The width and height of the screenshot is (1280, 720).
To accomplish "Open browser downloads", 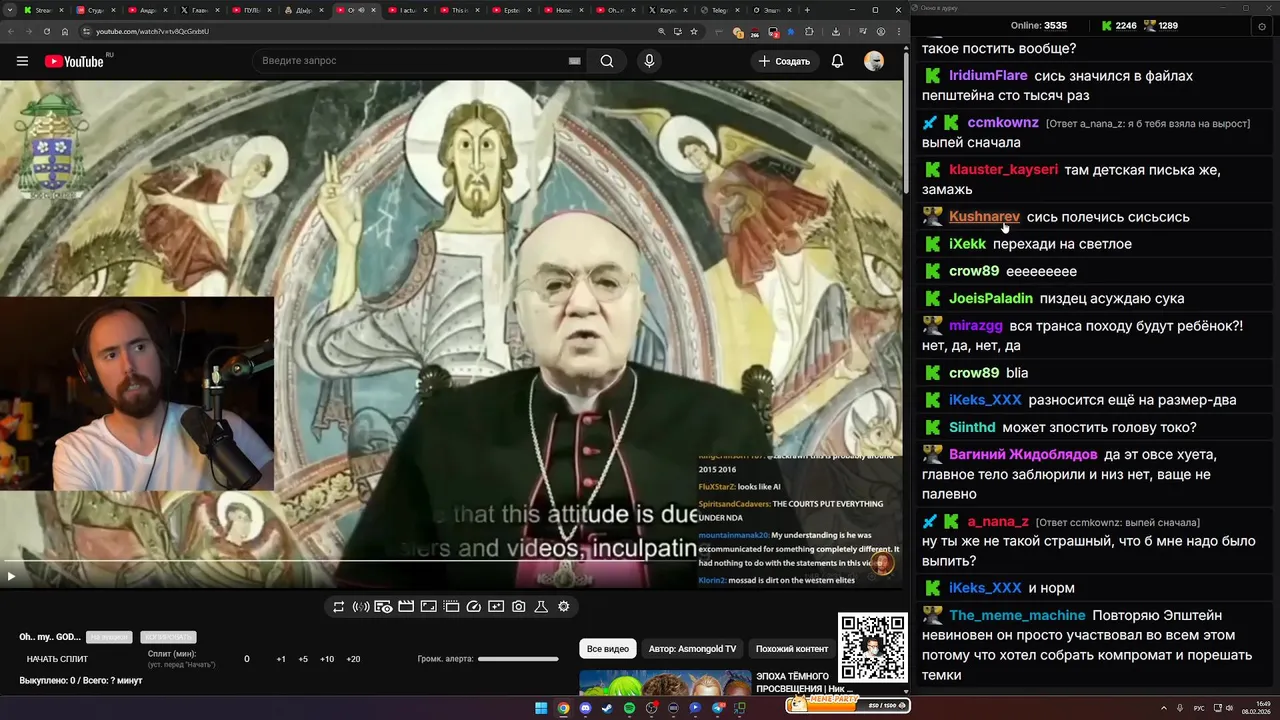I will [836, 31].
